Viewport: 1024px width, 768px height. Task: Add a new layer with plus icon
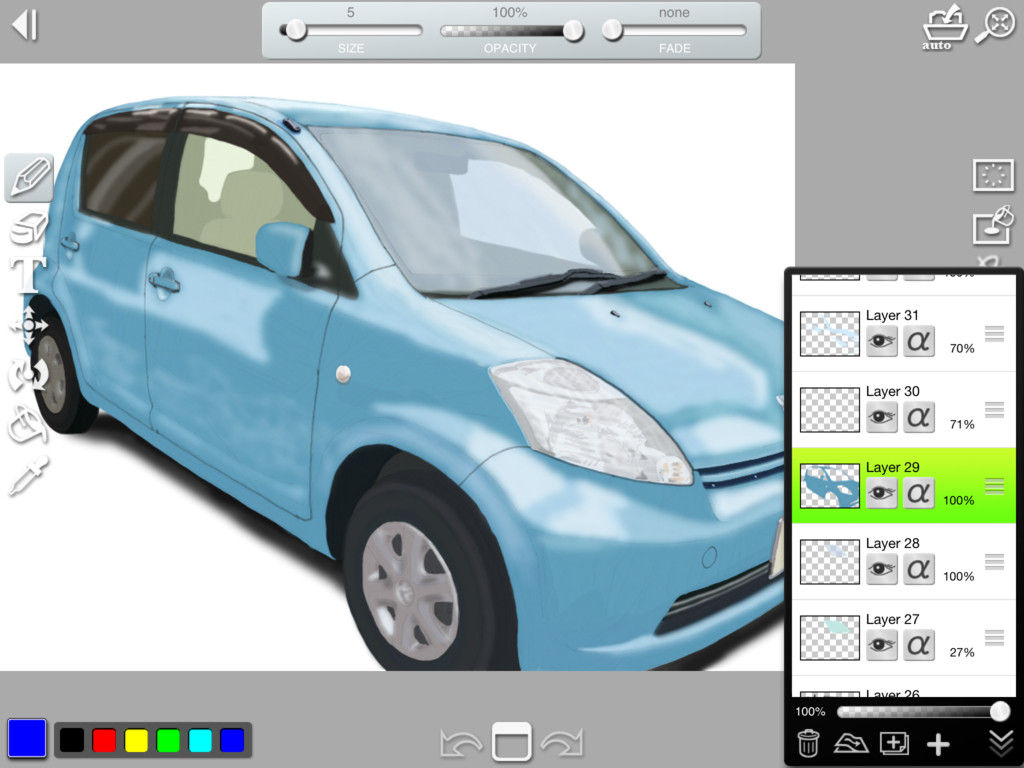click(938, 743)
